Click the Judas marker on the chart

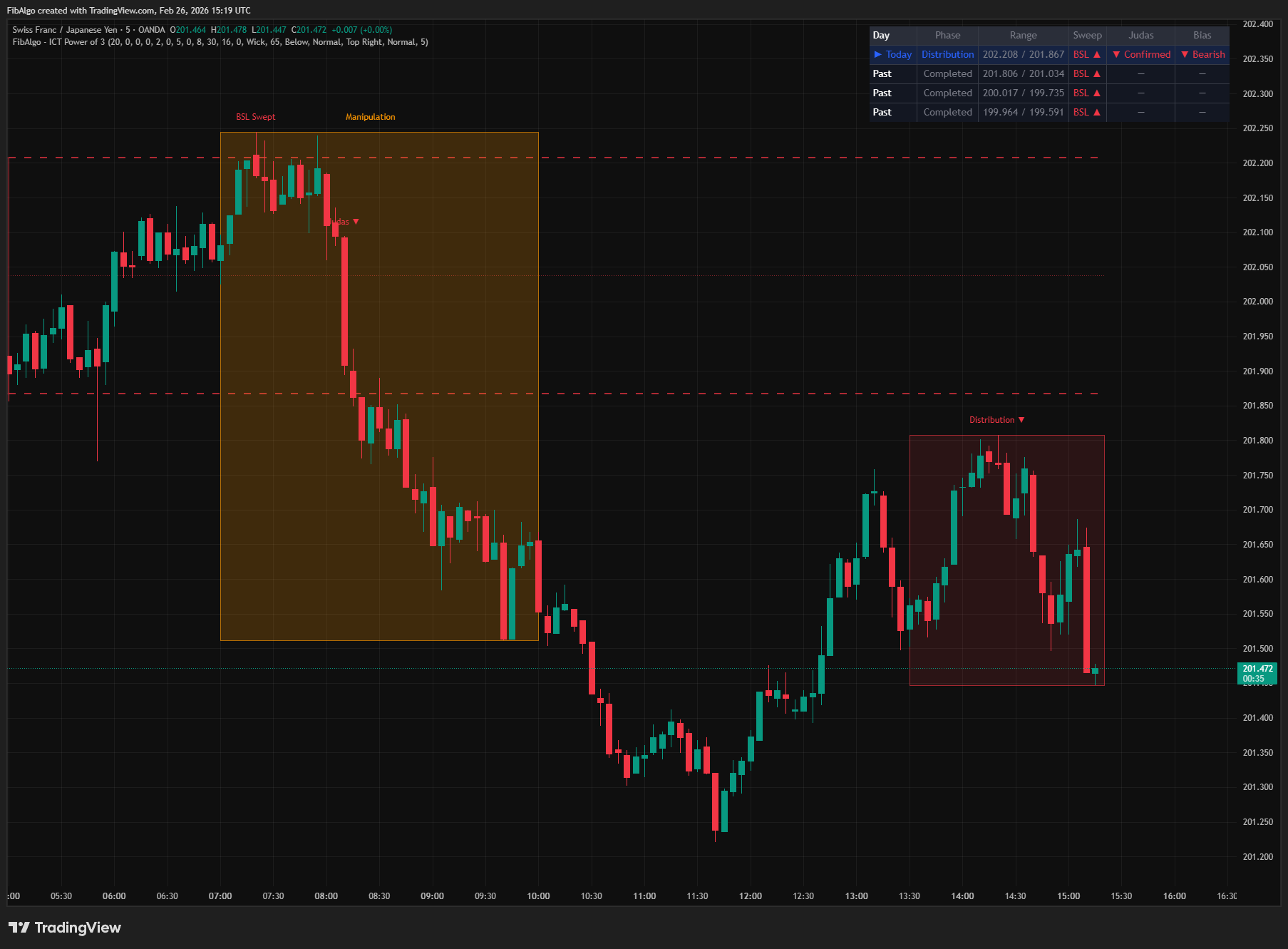pos(349,222)
